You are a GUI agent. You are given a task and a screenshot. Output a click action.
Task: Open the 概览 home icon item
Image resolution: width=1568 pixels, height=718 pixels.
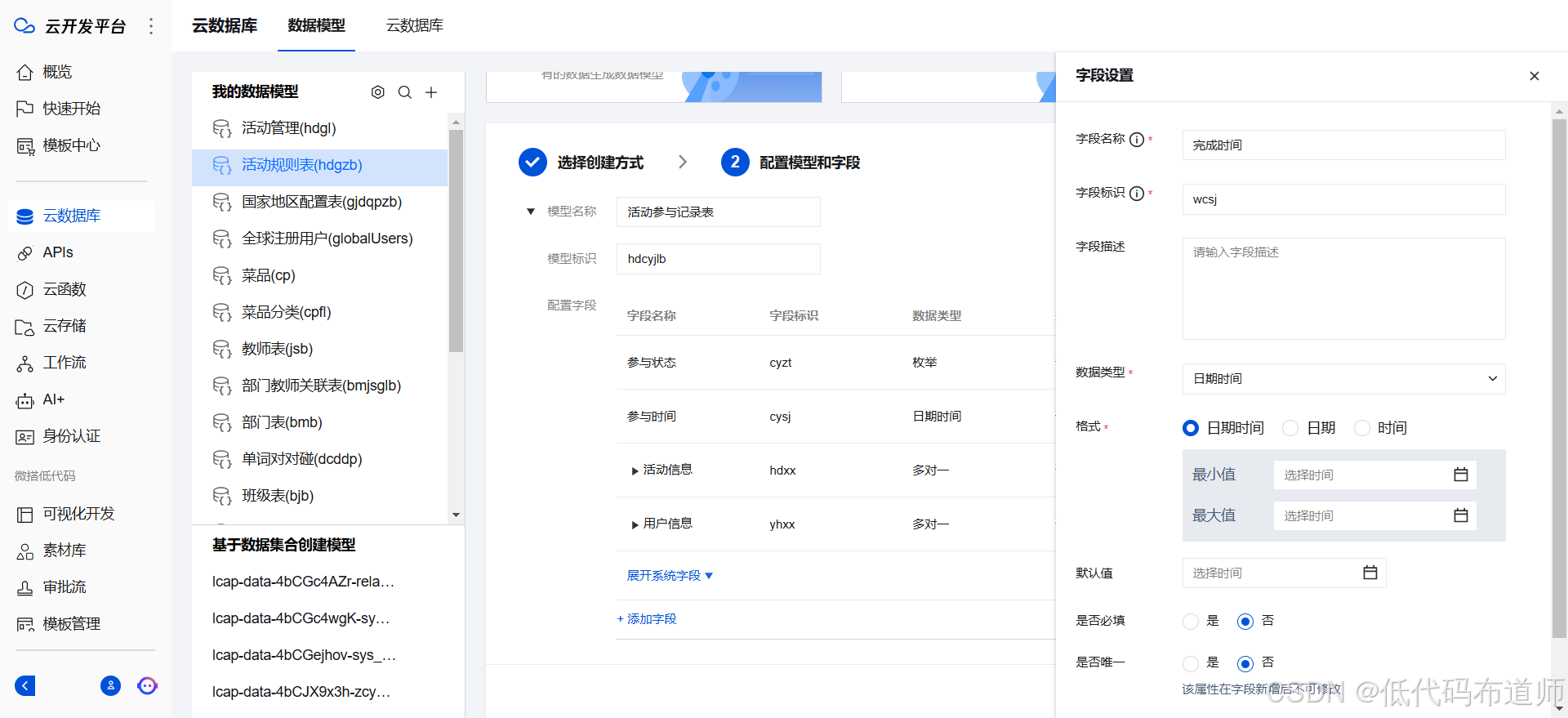pyautogui.click(x=25, y=72)
